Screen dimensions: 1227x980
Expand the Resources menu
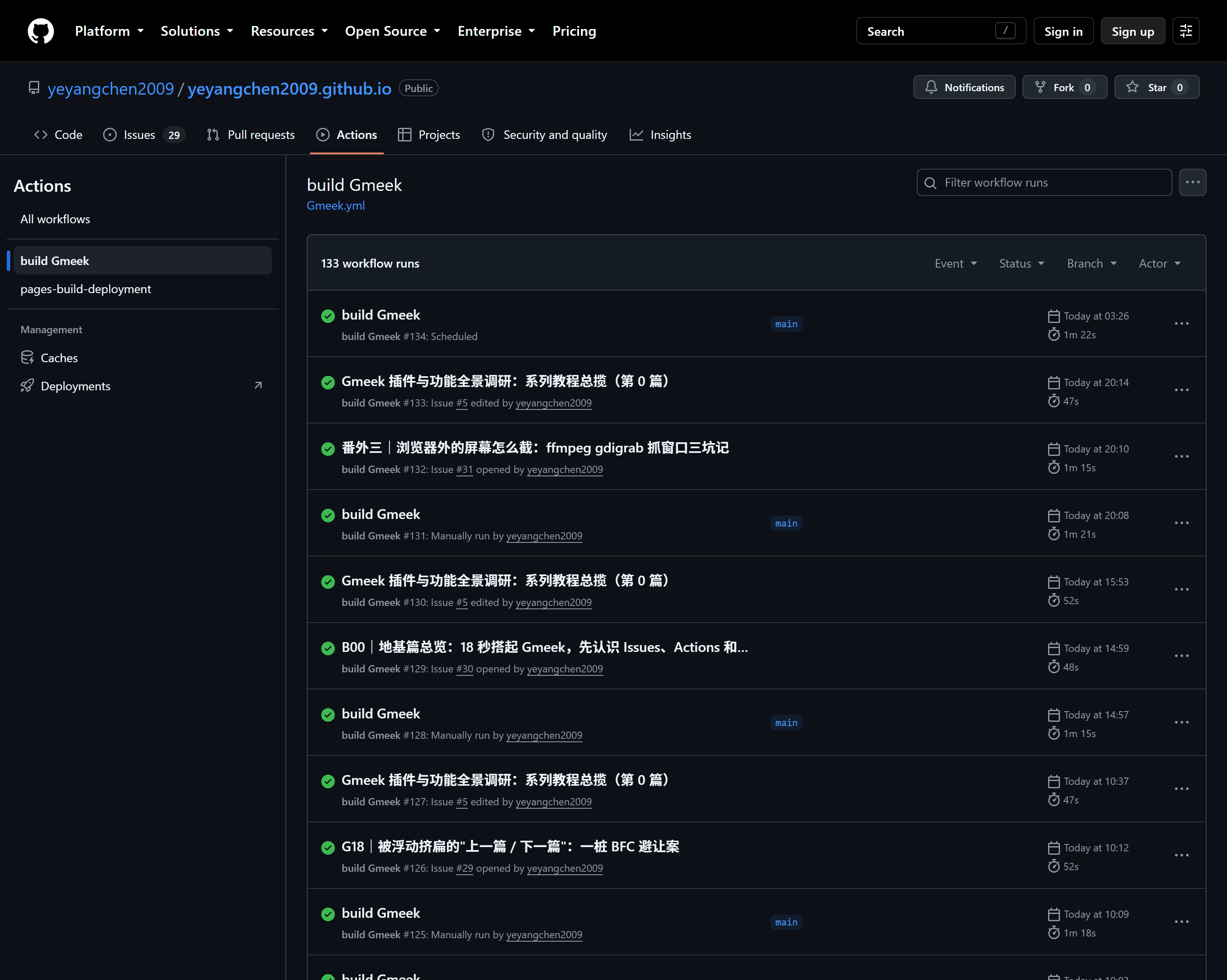tap(290, 31)
